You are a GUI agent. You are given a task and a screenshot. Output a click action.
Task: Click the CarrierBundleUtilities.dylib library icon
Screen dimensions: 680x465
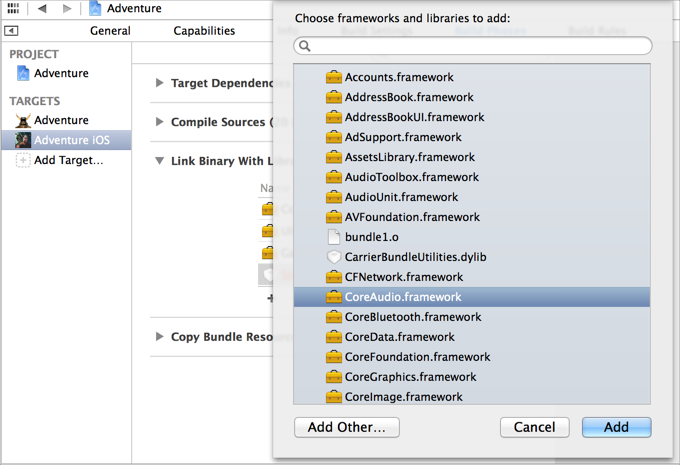pyautogui.click(x=333, y=257)
